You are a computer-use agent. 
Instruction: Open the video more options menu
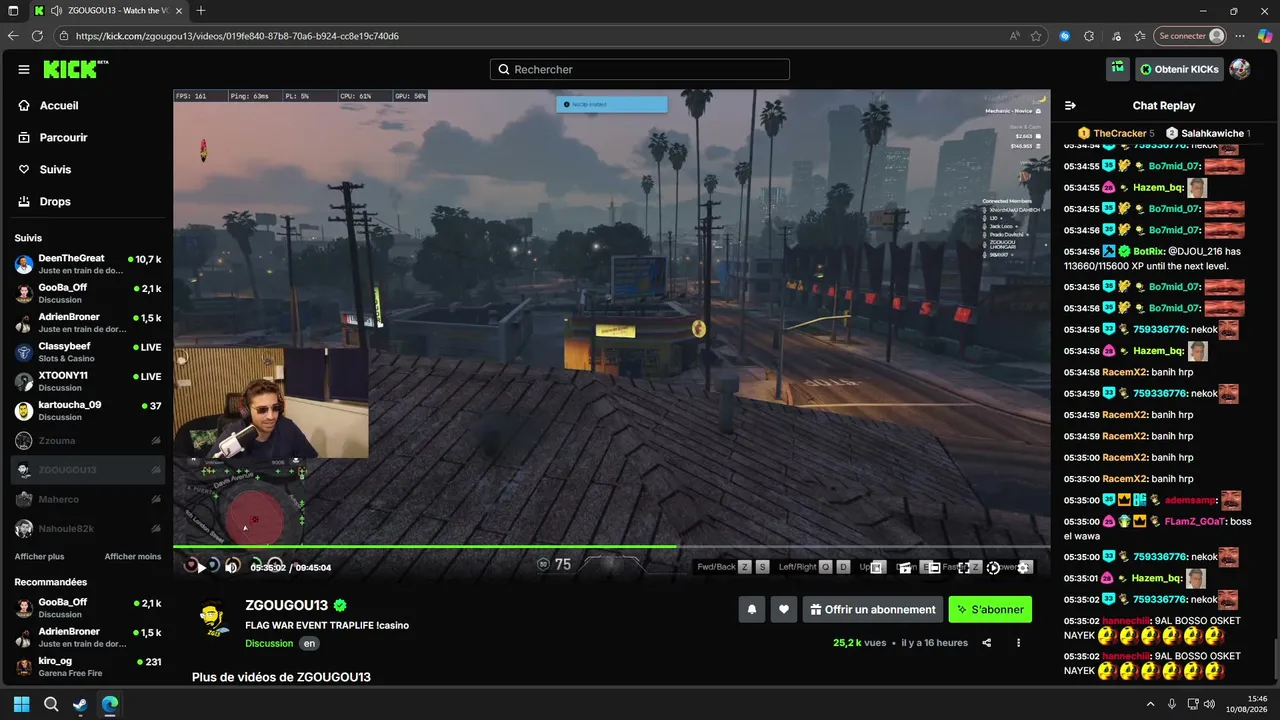click(1018, 643)
